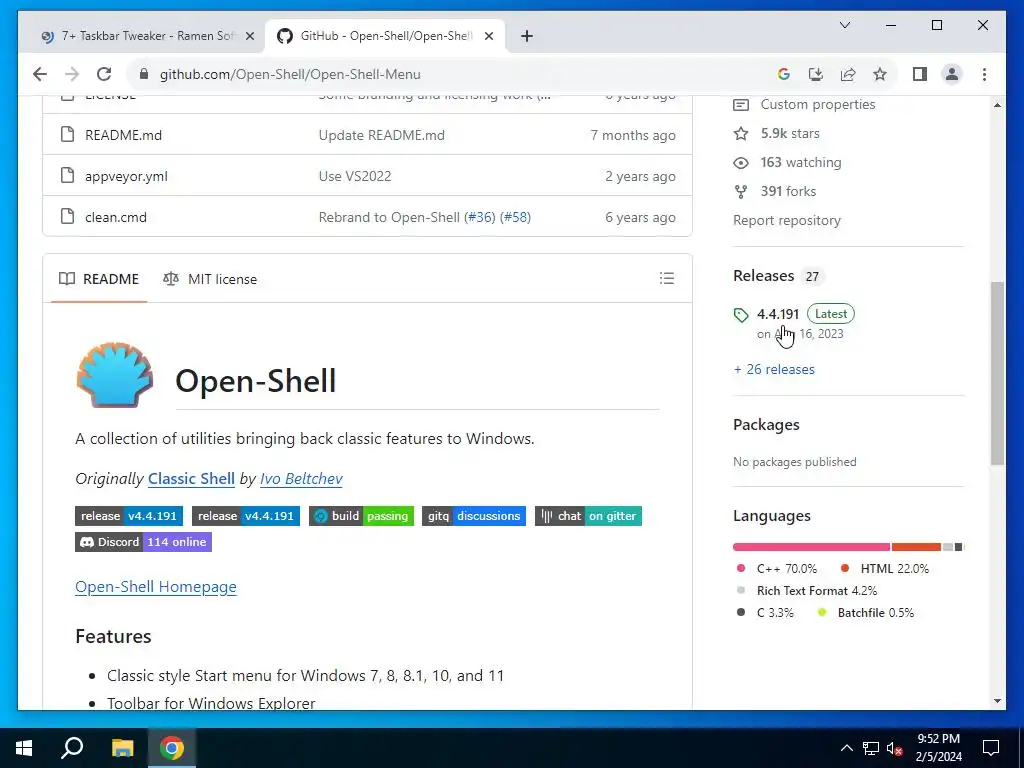This screenshot has height=768, width=1024.
Task: Click the README.md file icon
Action: coord(67,135)
